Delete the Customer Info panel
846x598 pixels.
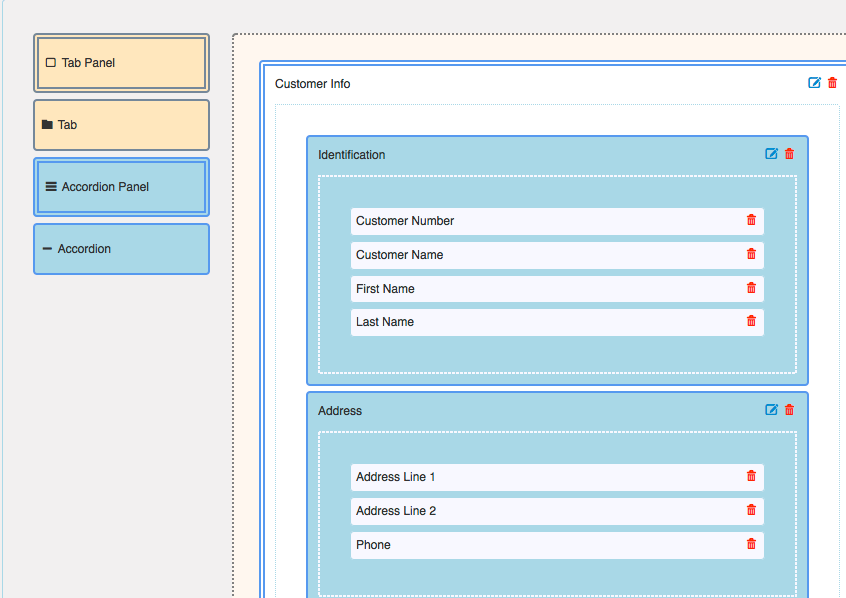[832, 83]
